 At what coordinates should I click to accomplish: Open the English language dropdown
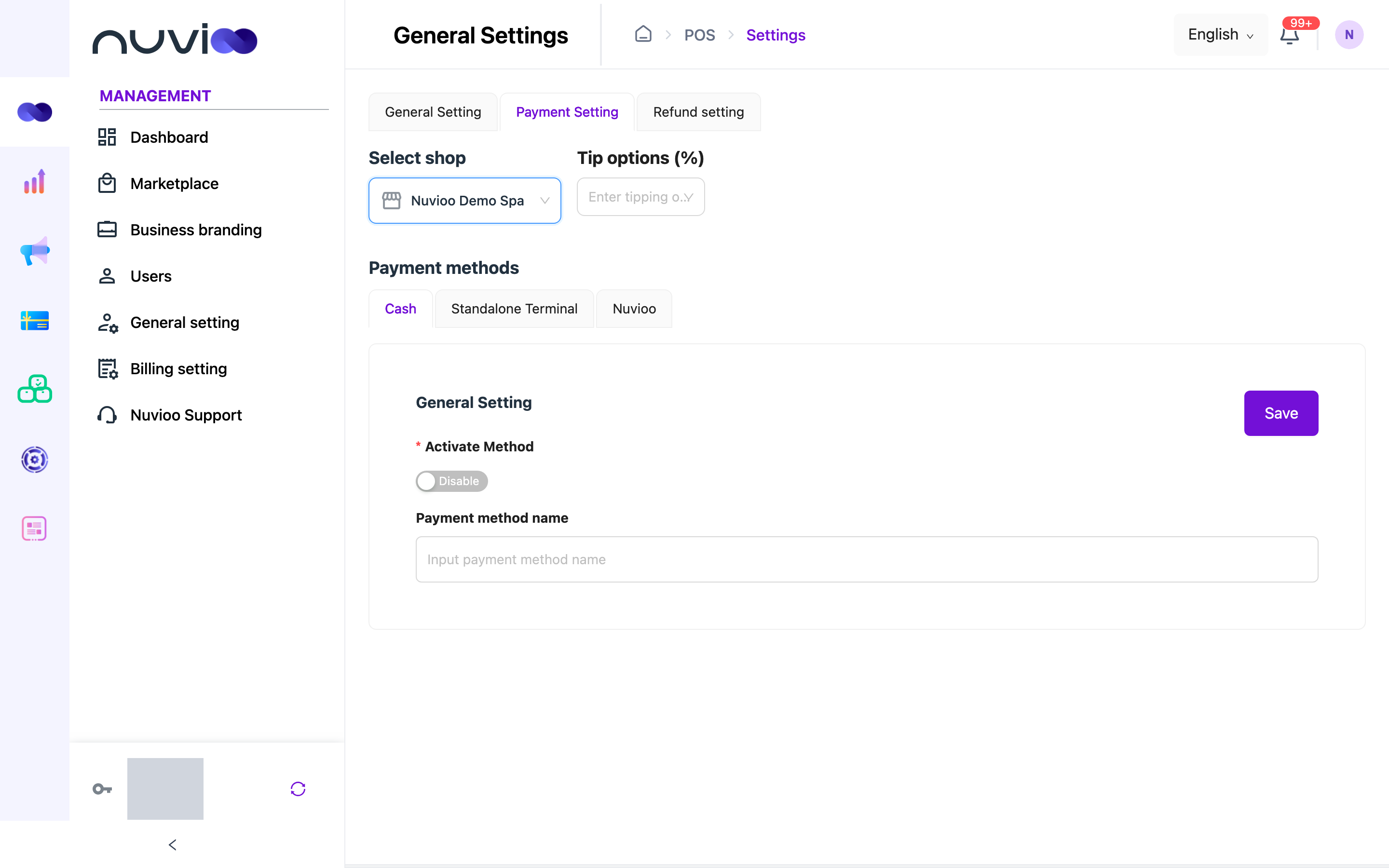[x=1221, y=34]
